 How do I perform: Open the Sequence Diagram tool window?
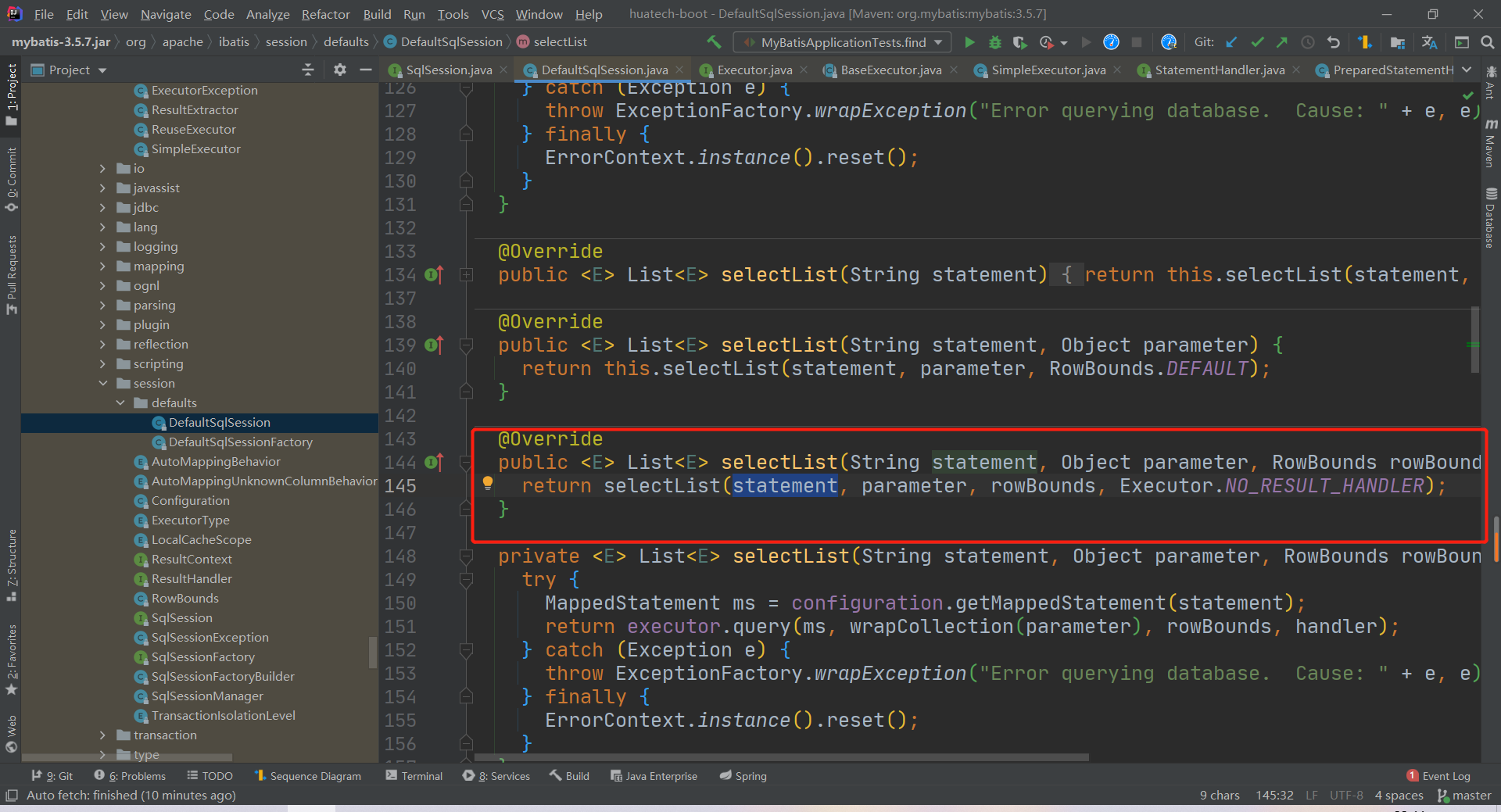[308, 776]
